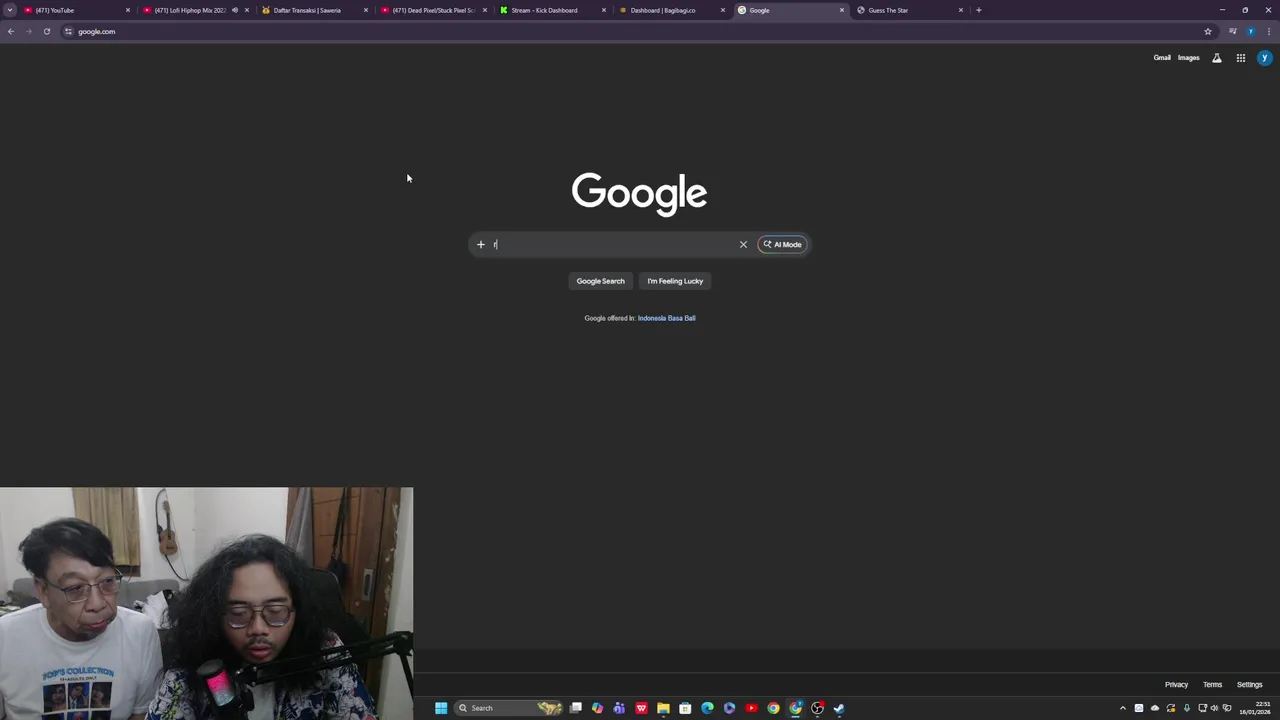The height and width of the screenshot is (720, 1280).
Task: Open the Gmail link
Action: (1162, 58)
